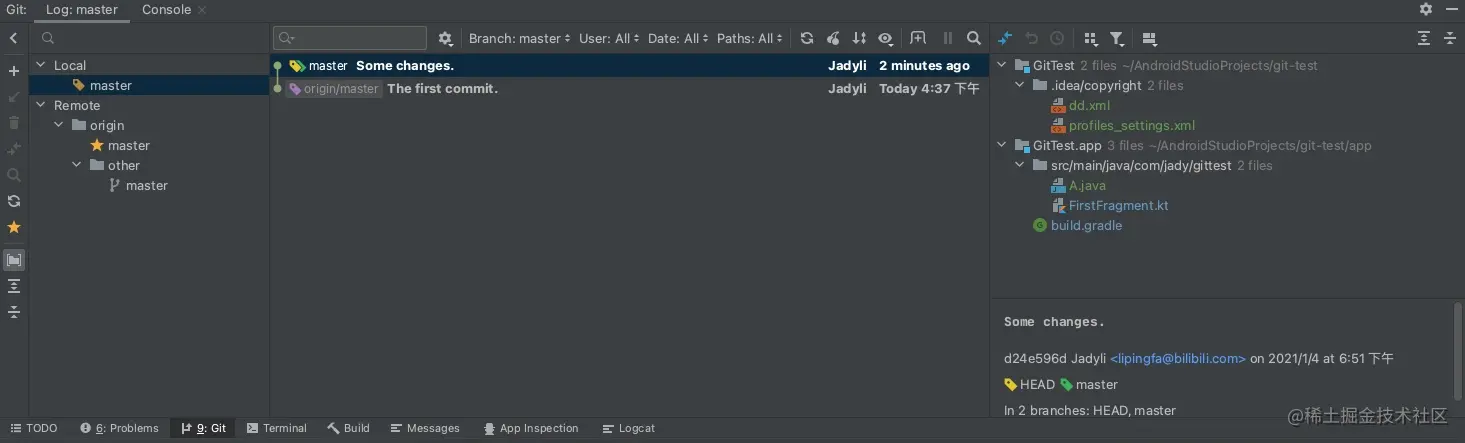Collapse the Local branches node

(x=41, y=65)
